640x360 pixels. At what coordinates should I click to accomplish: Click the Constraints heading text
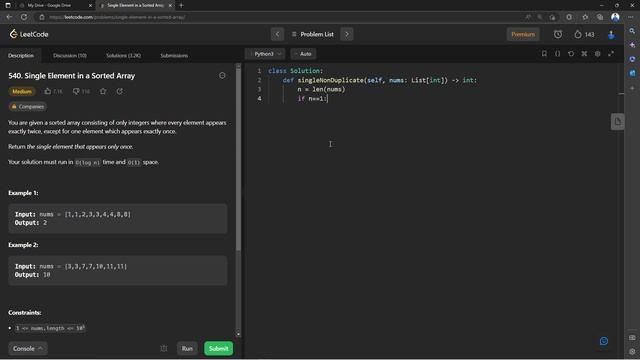click(x=24, y=313)
